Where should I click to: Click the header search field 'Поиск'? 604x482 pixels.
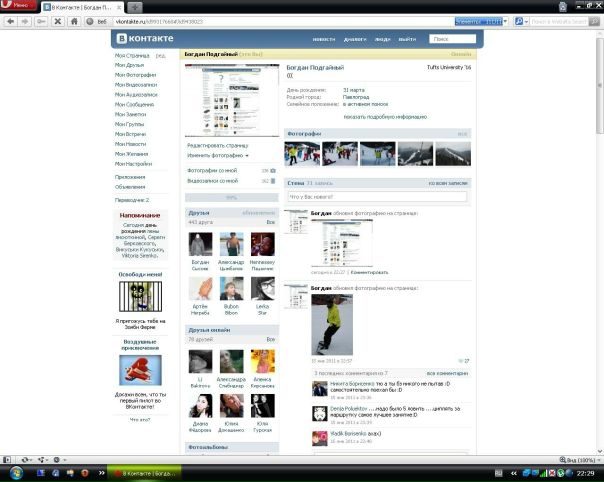(452, 39)
